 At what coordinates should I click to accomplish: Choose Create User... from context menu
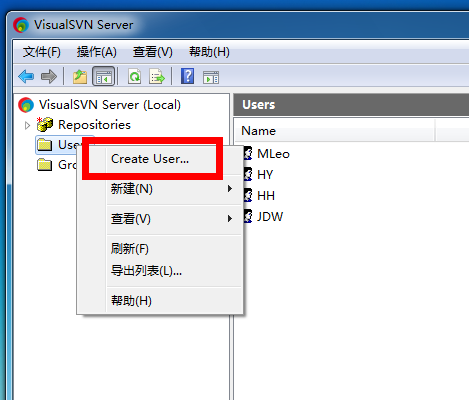(x=150, y=159)
